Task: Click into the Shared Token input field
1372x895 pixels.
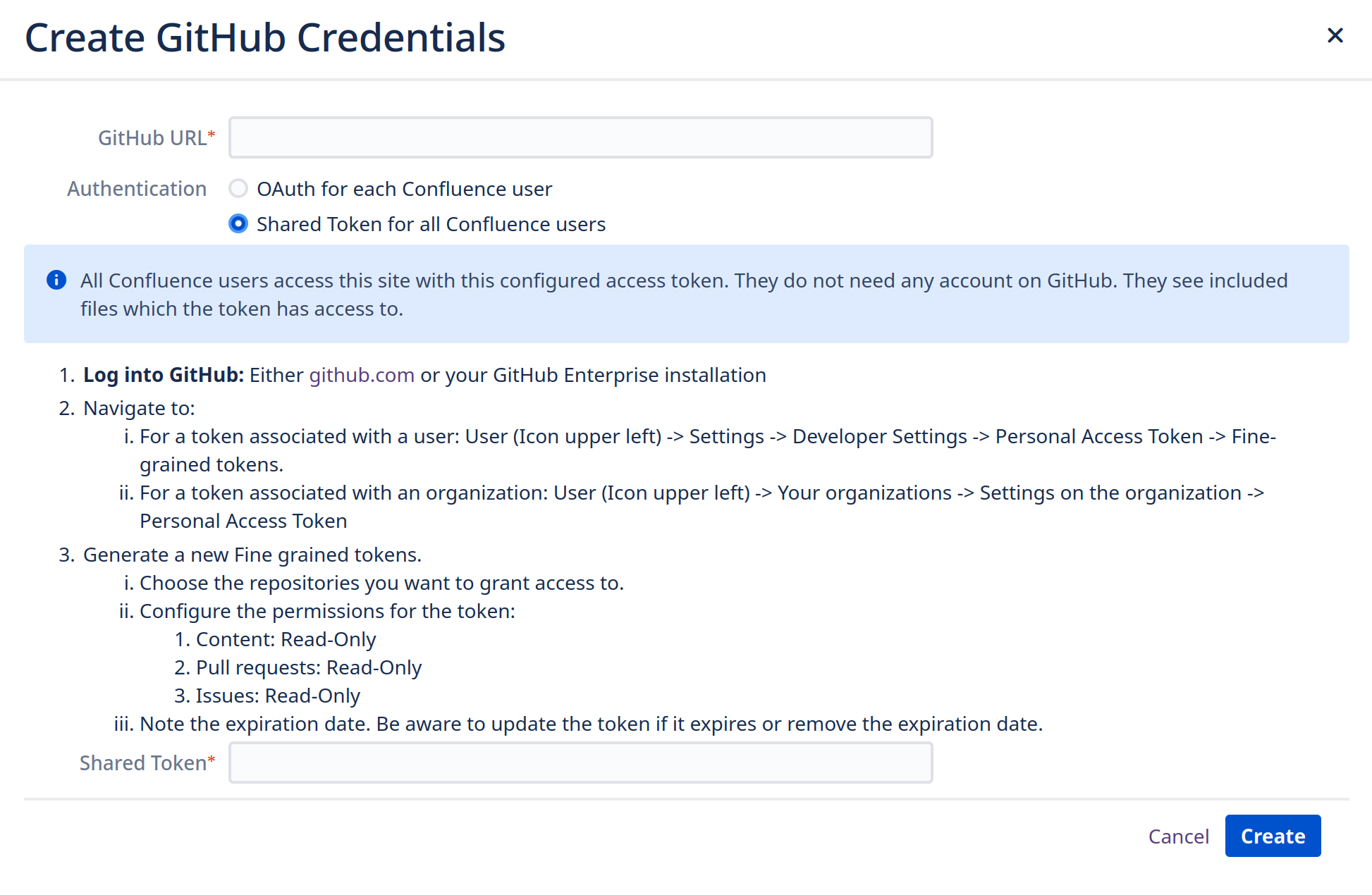Action: tap(580, 763)
